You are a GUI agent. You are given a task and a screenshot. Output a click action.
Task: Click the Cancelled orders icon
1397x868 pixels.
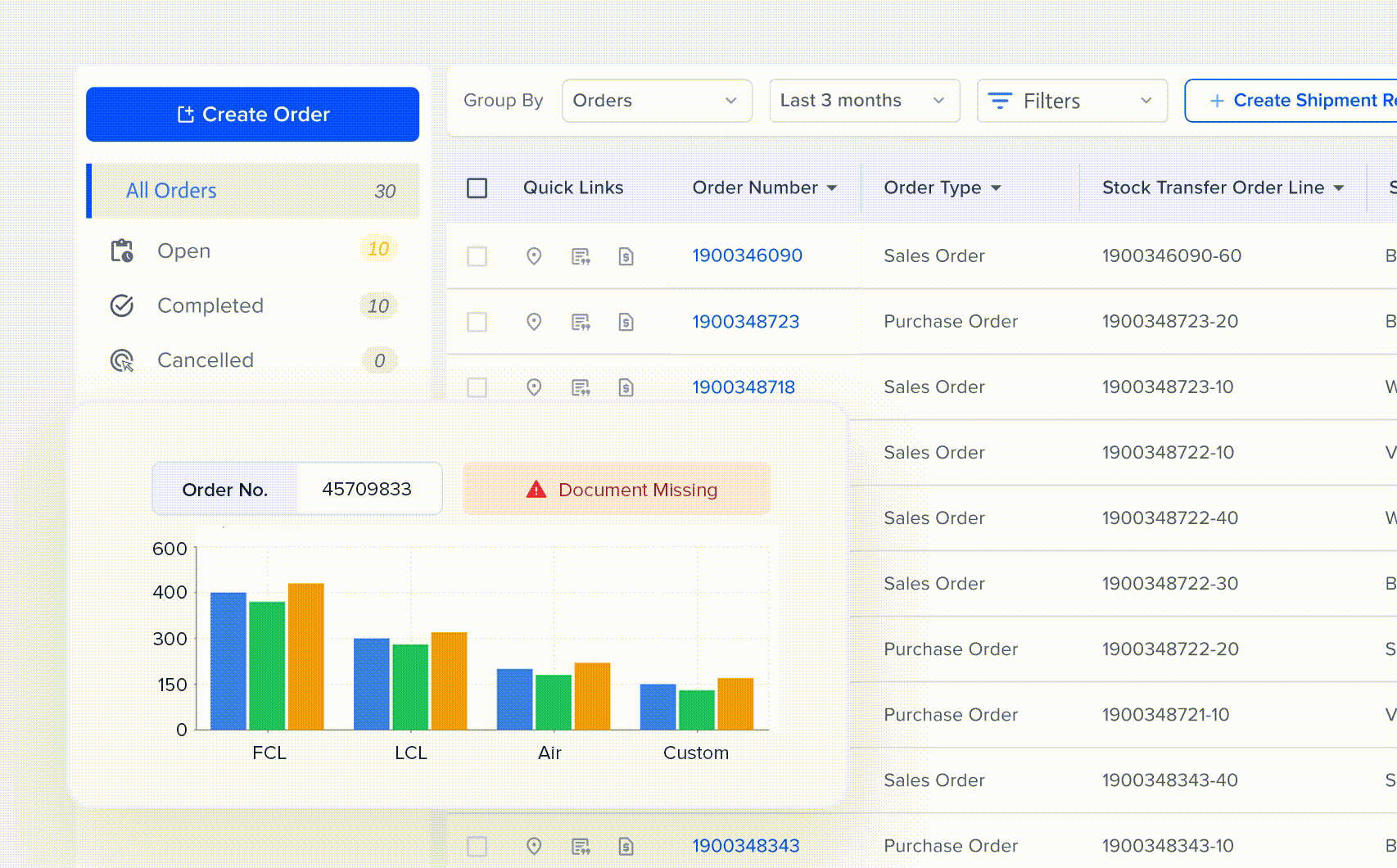point(123,360)
